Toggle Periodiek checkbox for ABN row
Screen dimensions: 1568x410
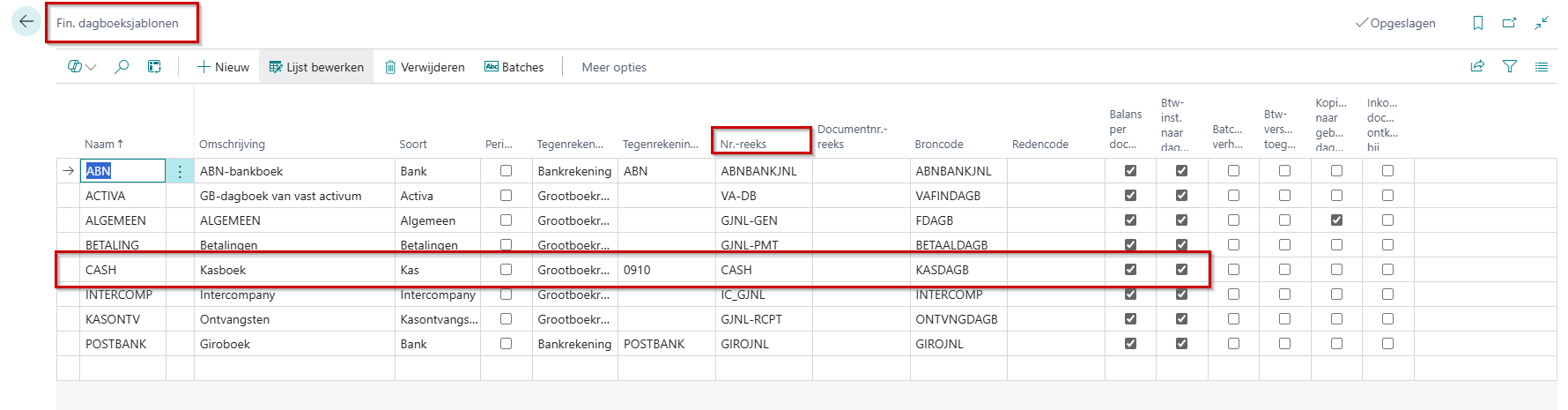pyautogui.click(x=506, y=171)
